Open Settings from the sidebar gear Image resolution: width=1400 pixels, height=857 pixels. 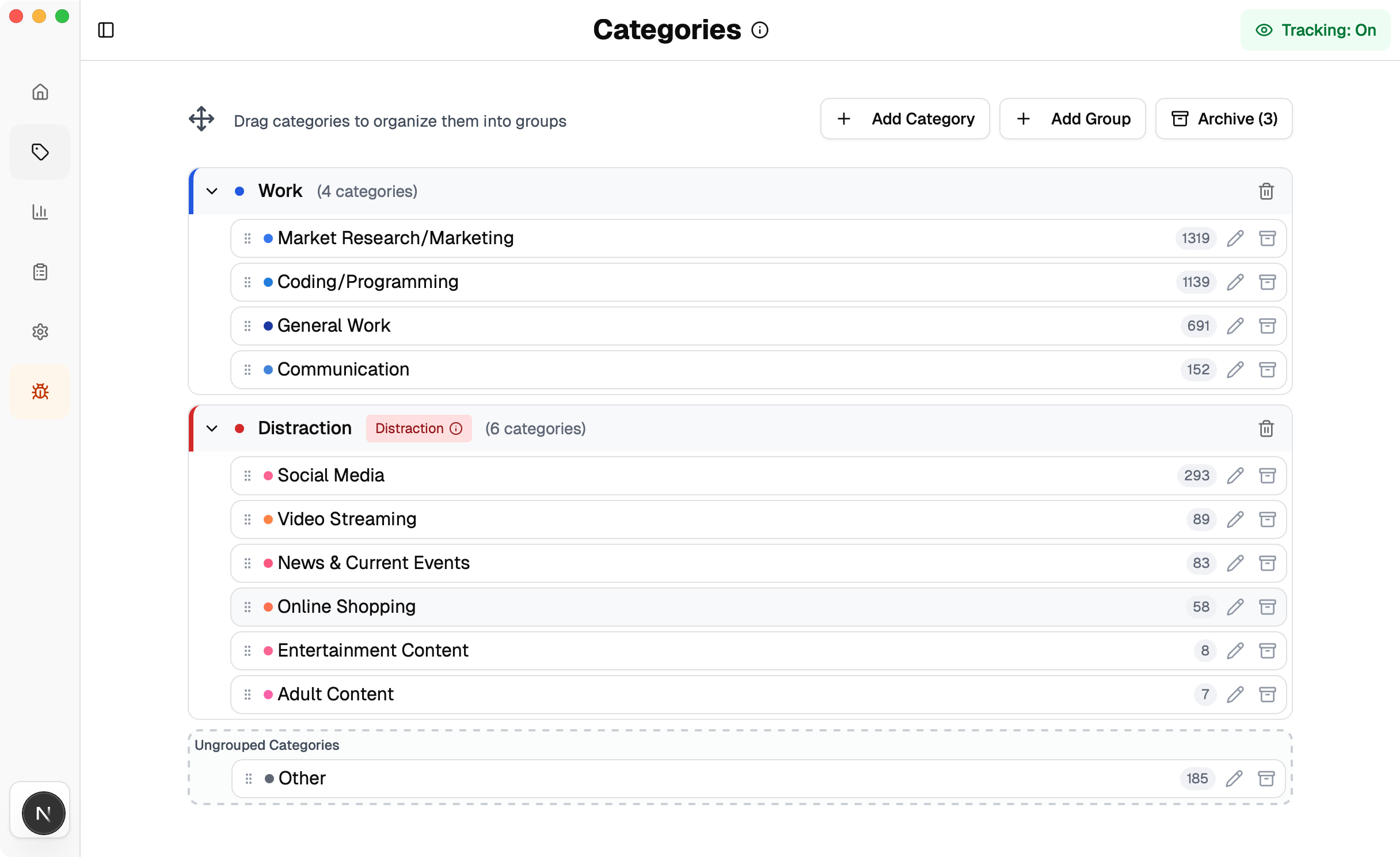pyautogui.click(x=40, y=331)
